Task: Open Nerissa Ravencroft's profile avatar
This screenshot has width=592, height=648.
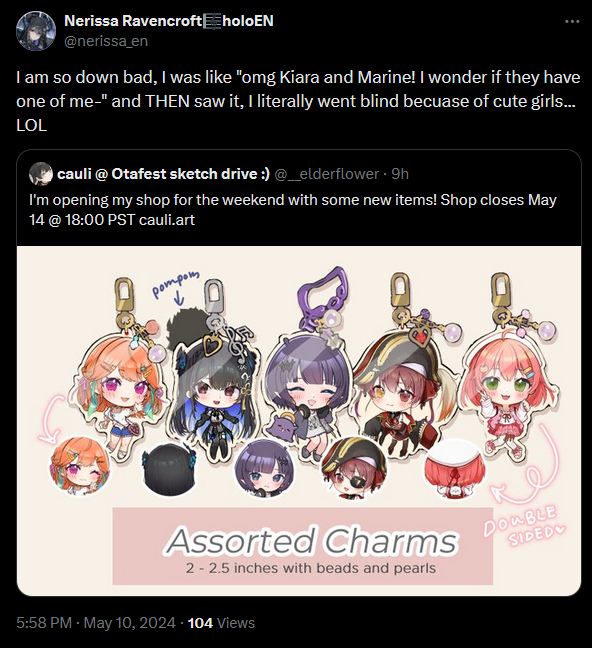Action: click(x=36, y=31)
